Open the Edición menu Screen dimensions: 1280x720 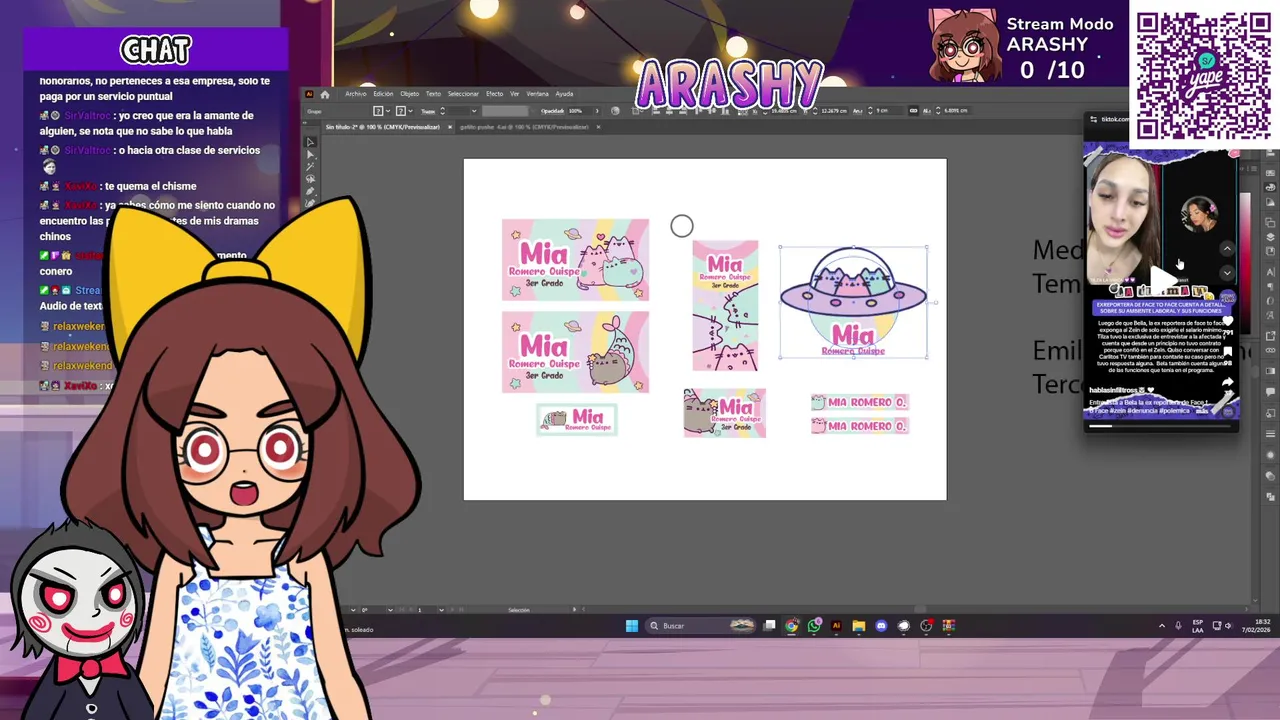[x=383, y=94]
